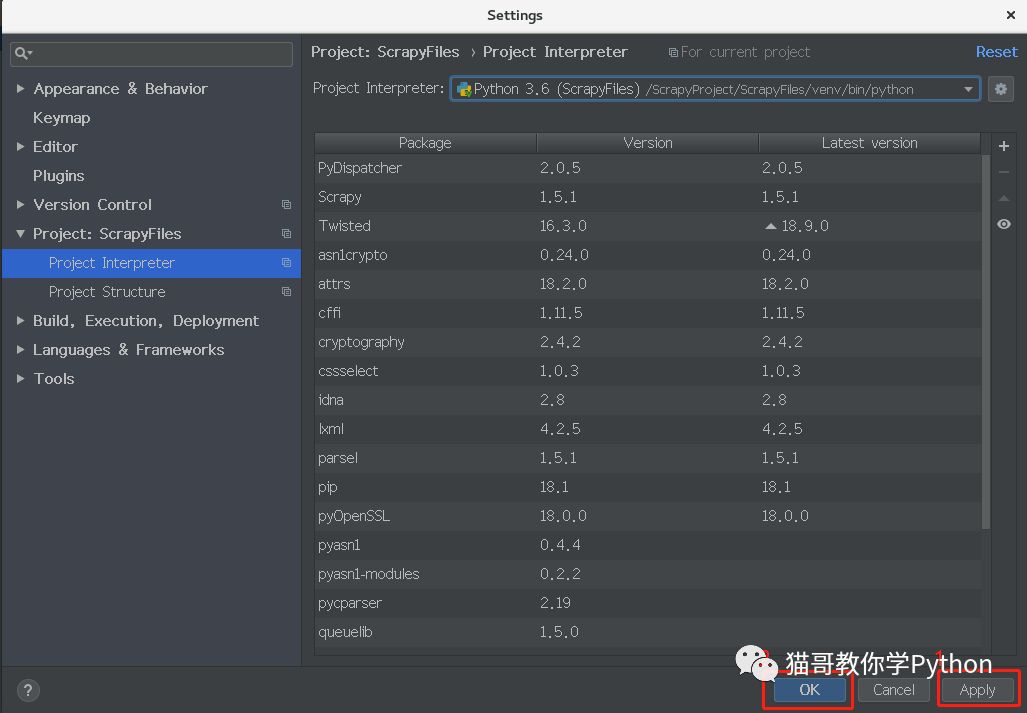The width and height of the screenshot is (1027, 713).
Task: Expand the Version Control section
Action: tap(20, 205)
